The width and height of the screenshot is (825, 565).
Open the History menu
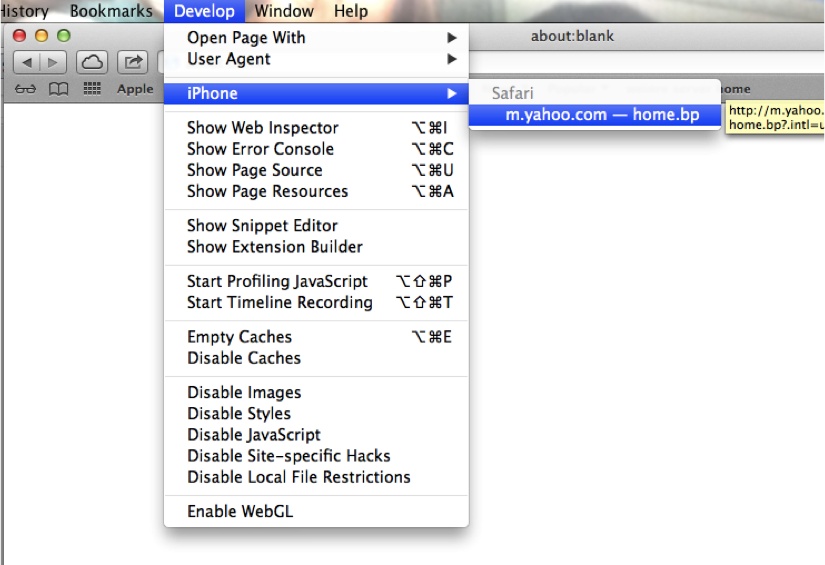click(24, 11)
